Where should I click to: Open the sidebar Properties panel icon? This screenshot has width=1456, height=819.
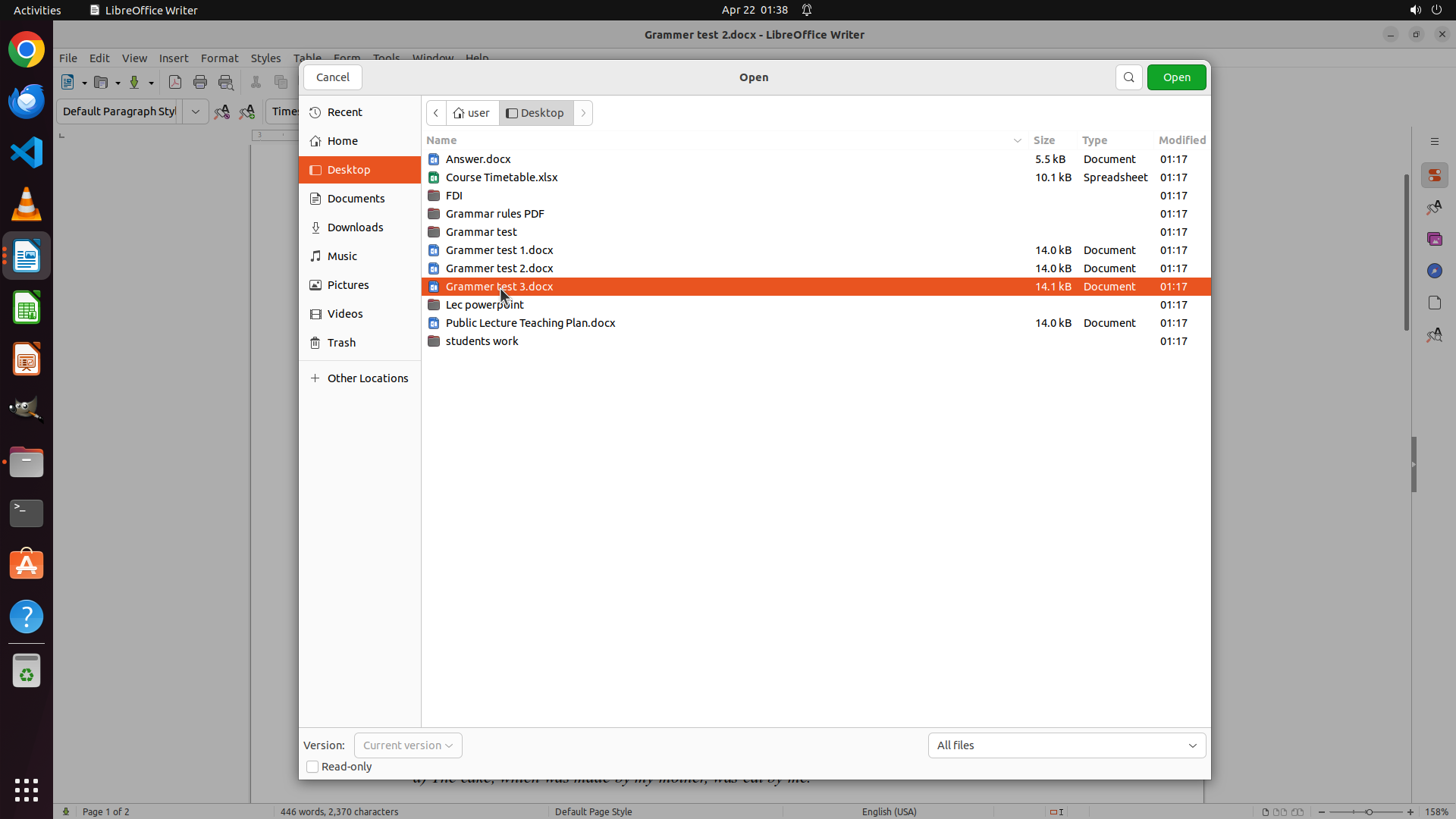click(1434, 175)
